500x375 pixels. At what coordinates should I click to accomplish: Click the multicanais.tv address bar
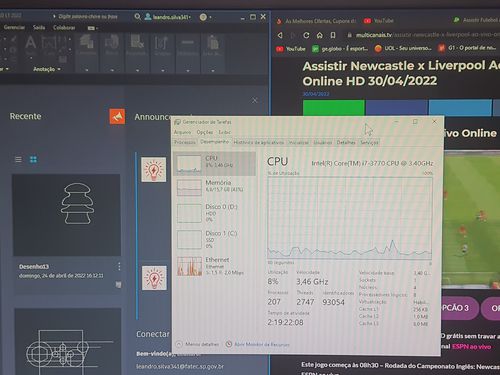[x=422, y=35]
